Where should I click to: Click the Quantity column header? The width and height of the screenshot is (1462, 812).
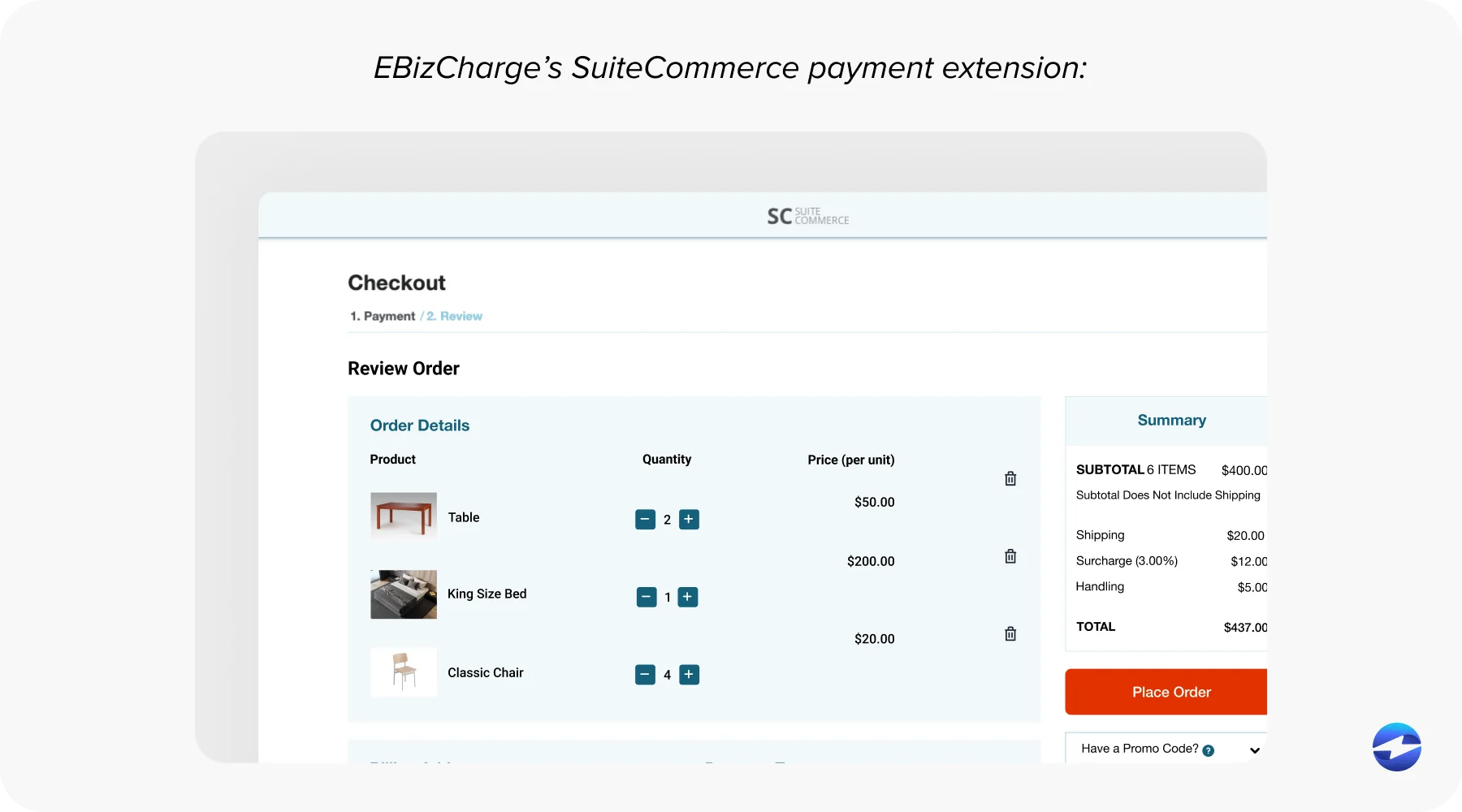667,460
